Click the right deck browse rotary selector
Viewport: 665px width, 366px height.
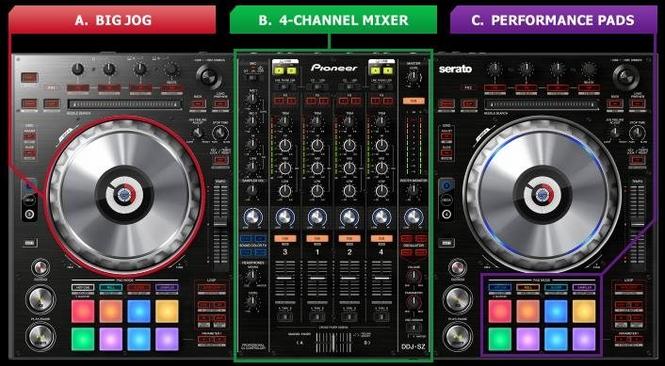626,77
